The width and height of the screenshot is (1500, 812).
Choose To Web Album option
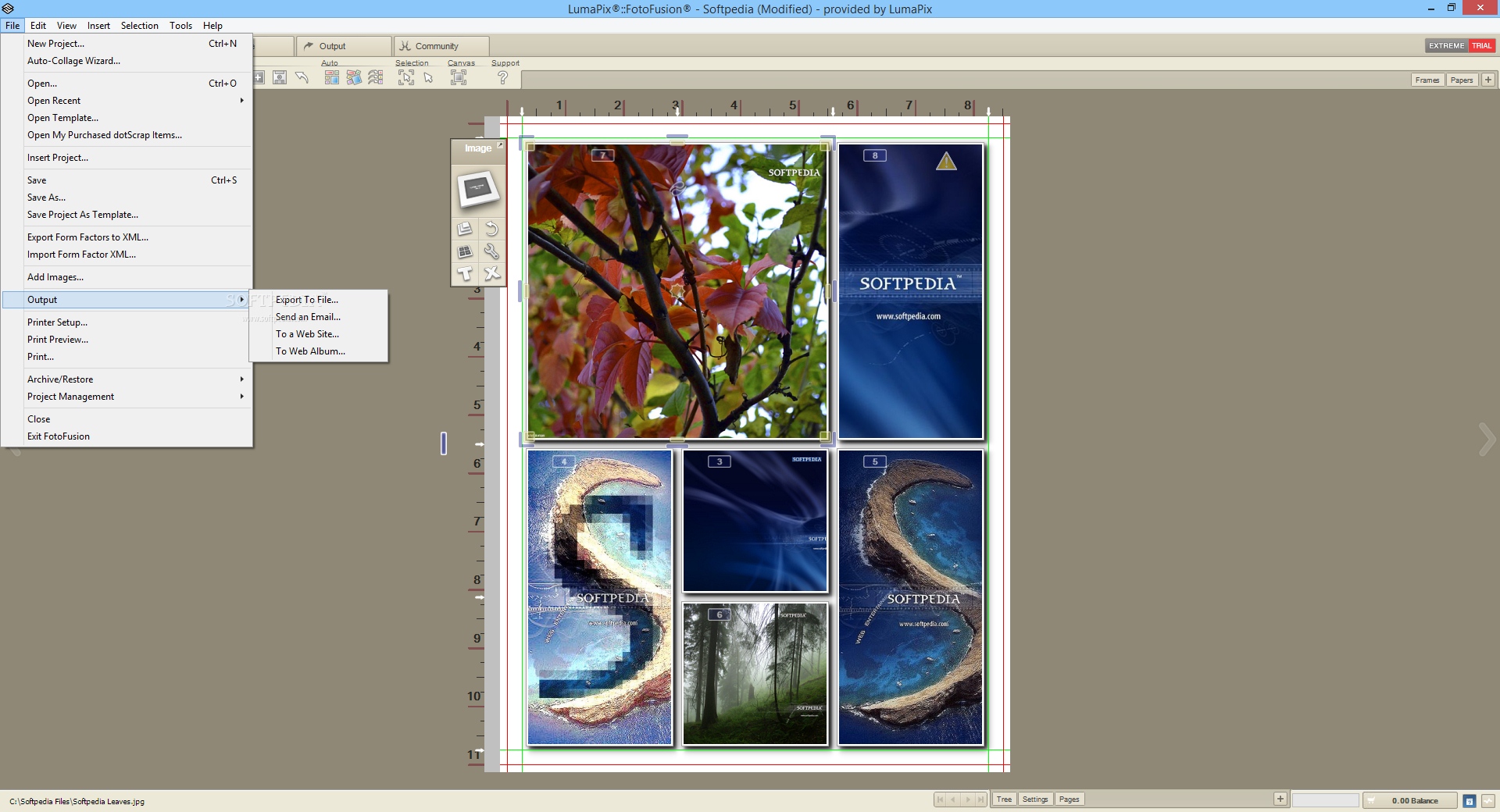tap(318, 351)
